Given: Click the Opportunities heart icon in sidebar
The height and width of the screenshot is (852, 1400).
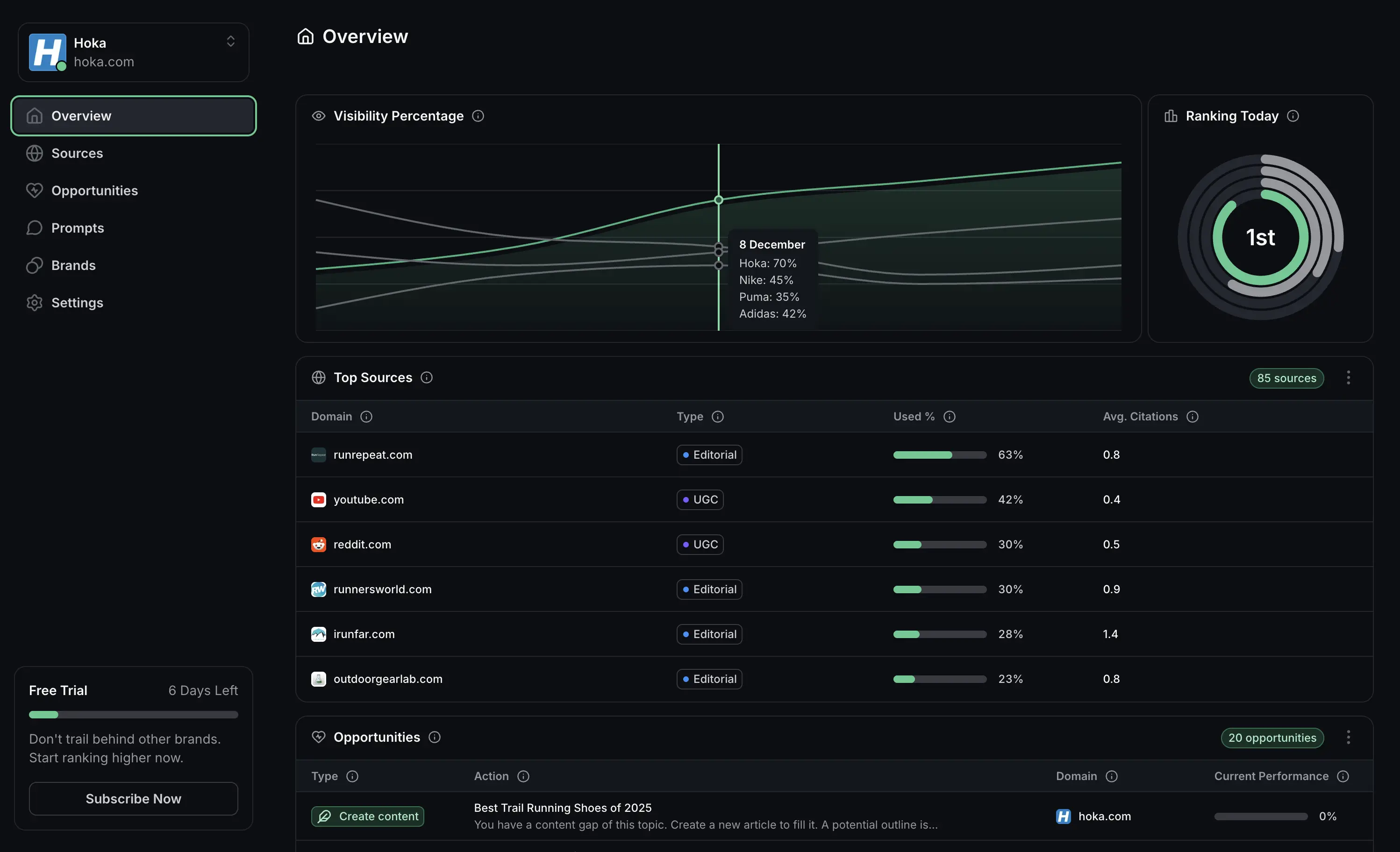Looking at the screenshot, I should pos(34,190).
